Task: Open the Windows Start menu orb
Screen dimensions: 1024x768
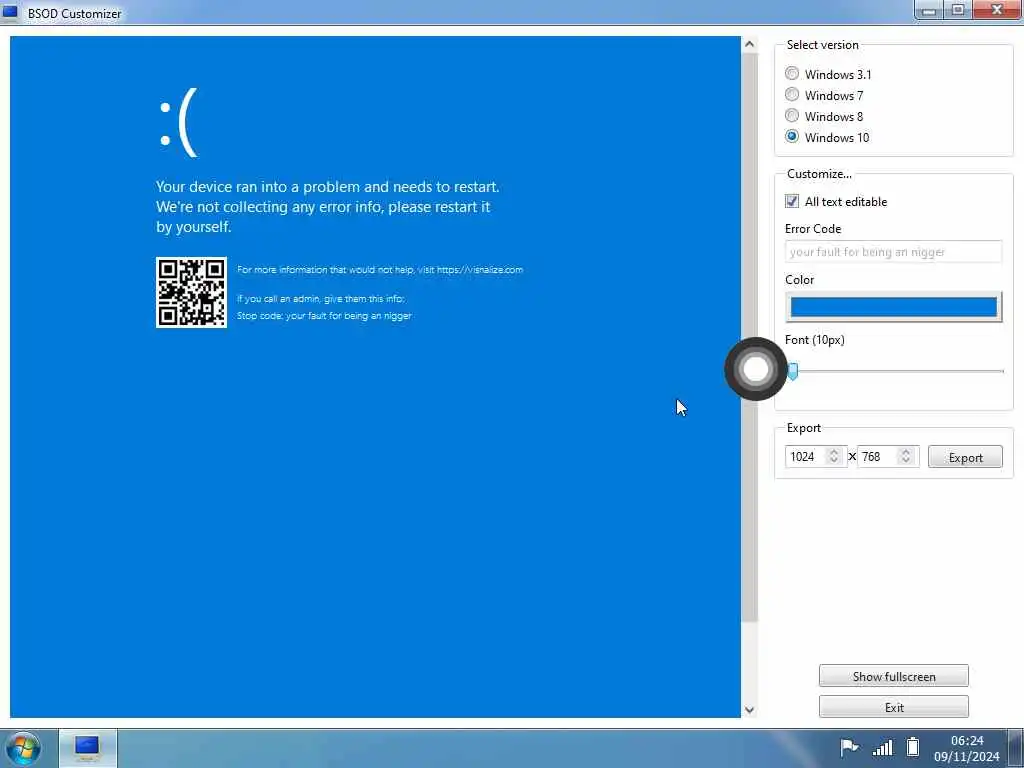Action: (x=23, y=748)
